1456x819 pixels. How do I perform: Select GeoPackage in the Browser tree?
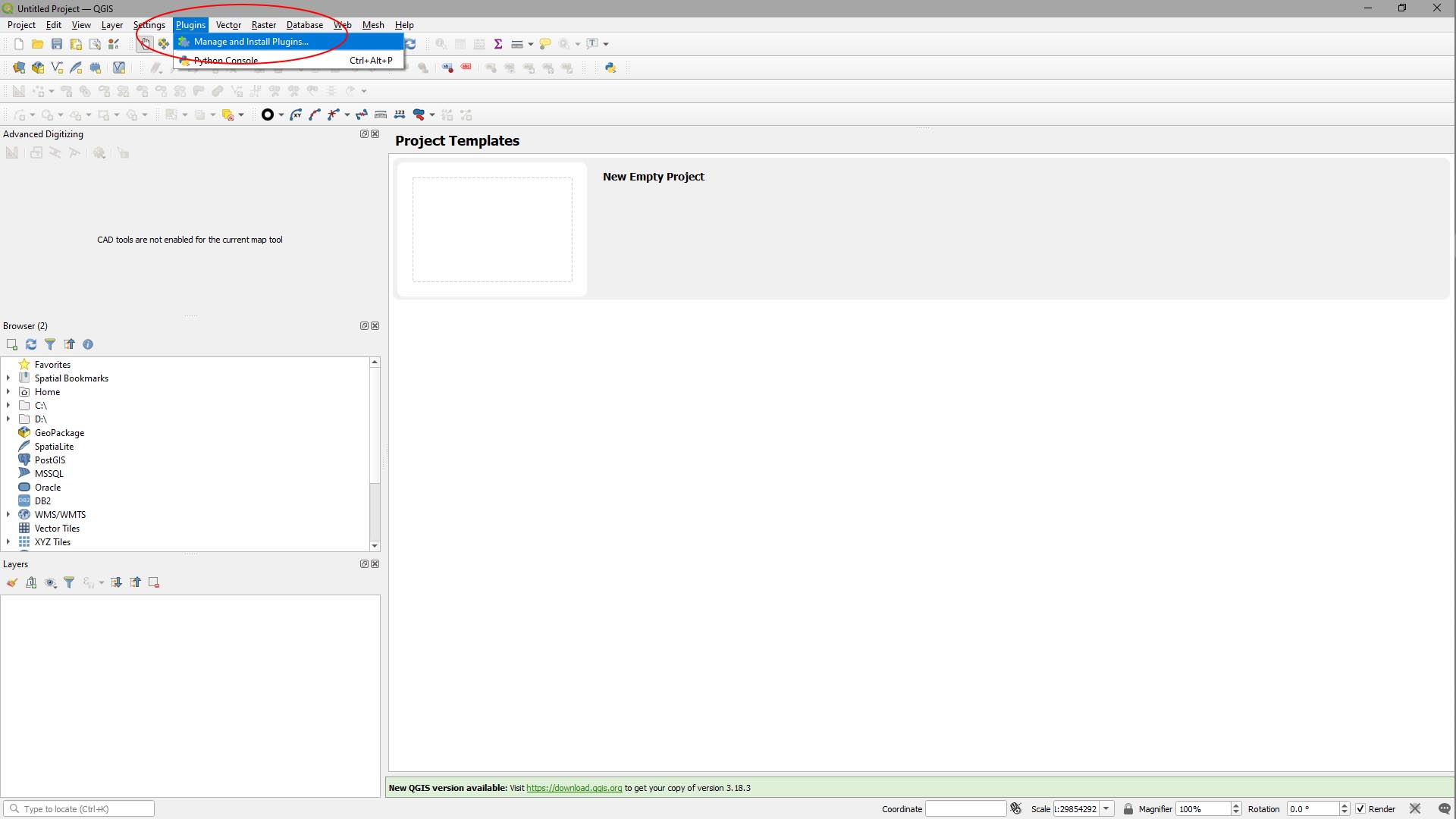[x=59, y=432]
